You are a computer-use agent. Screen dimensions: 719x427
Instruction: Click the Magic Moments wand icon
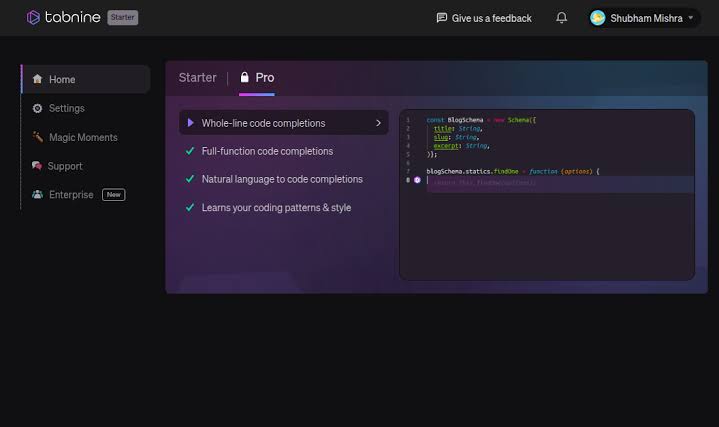pos(38,137)
